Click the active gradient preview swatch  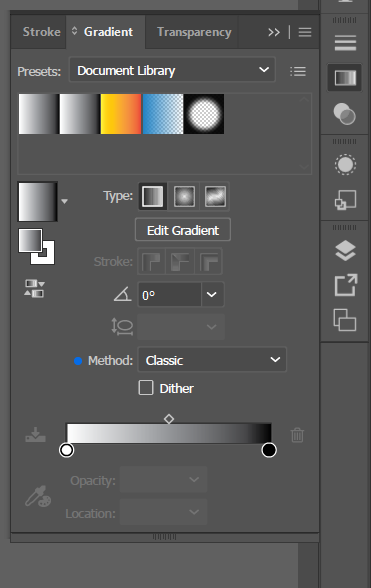(x=38, y=202)
